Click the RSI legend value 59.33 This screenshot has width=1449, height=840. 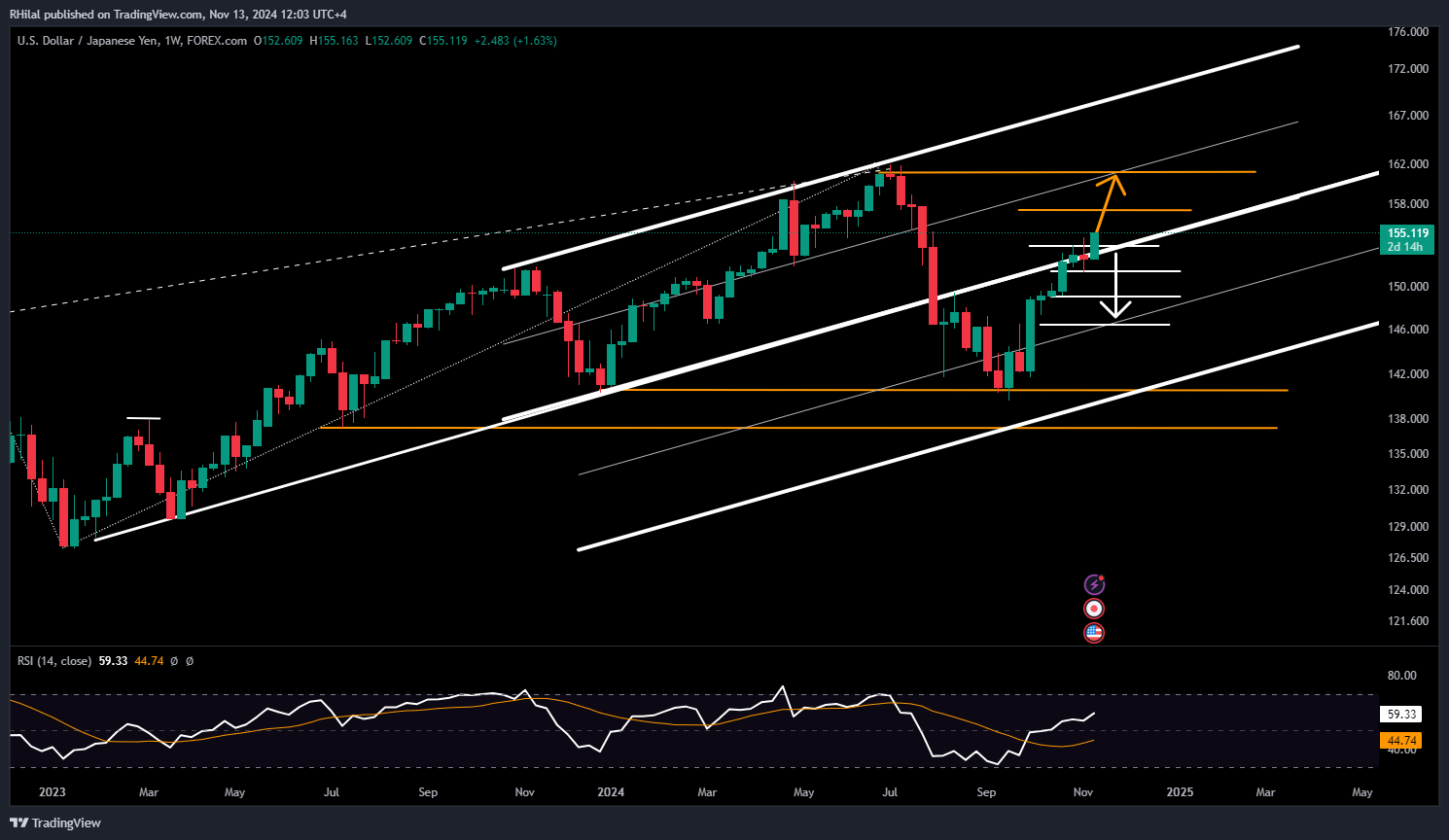pyautogui.click(x=113, y=661)
